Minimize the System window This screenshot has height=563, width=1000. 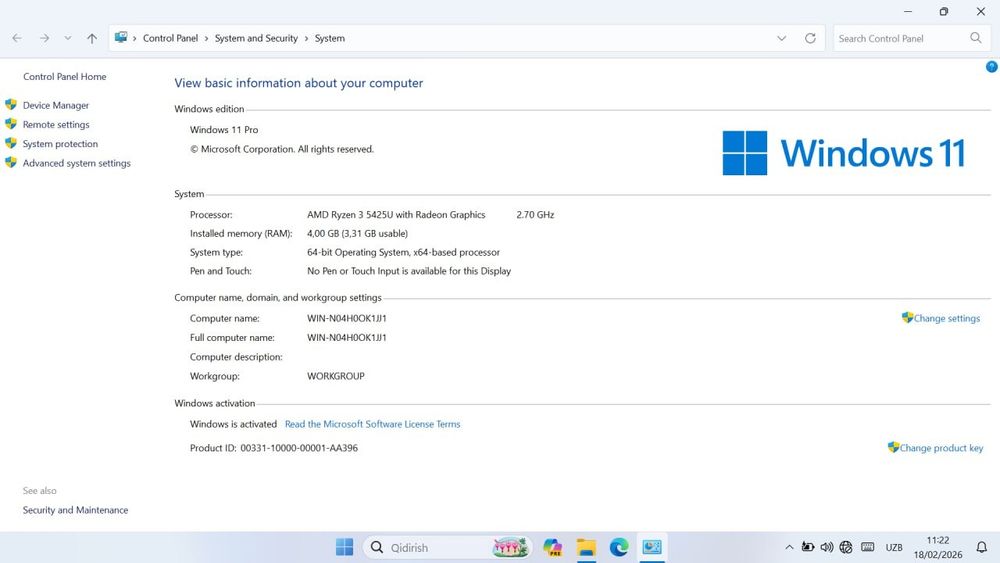[x=908, y=11]
